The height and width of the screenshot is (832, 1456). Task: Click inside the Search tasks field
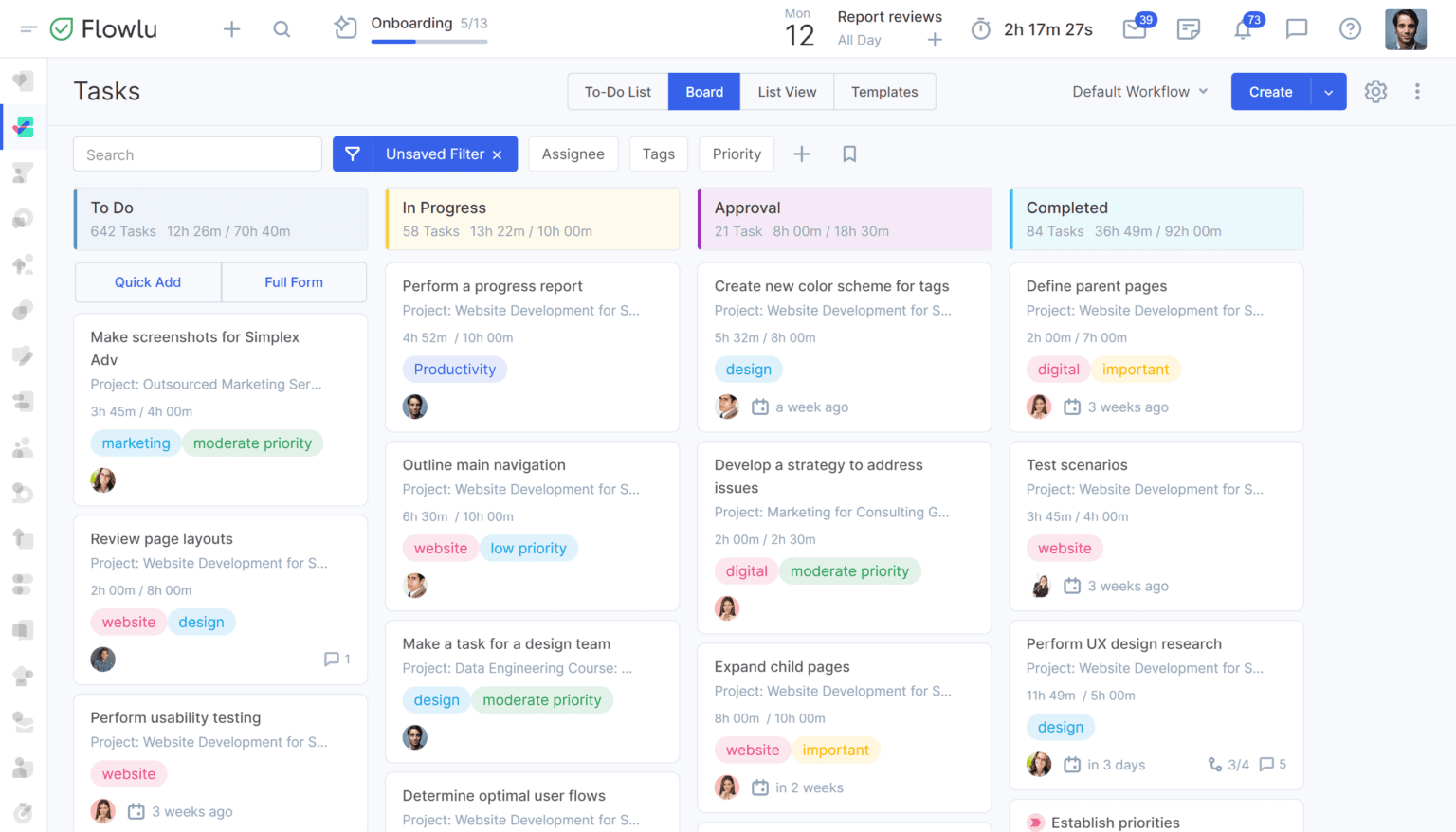(196, 154)
